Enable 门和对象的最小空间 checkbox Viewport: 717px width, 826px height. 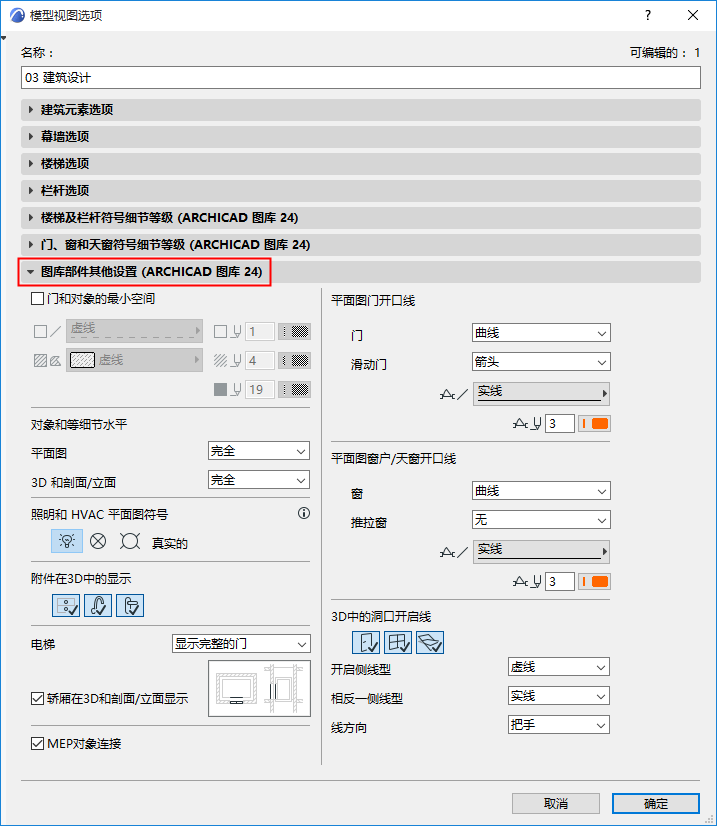coord(37,299)
